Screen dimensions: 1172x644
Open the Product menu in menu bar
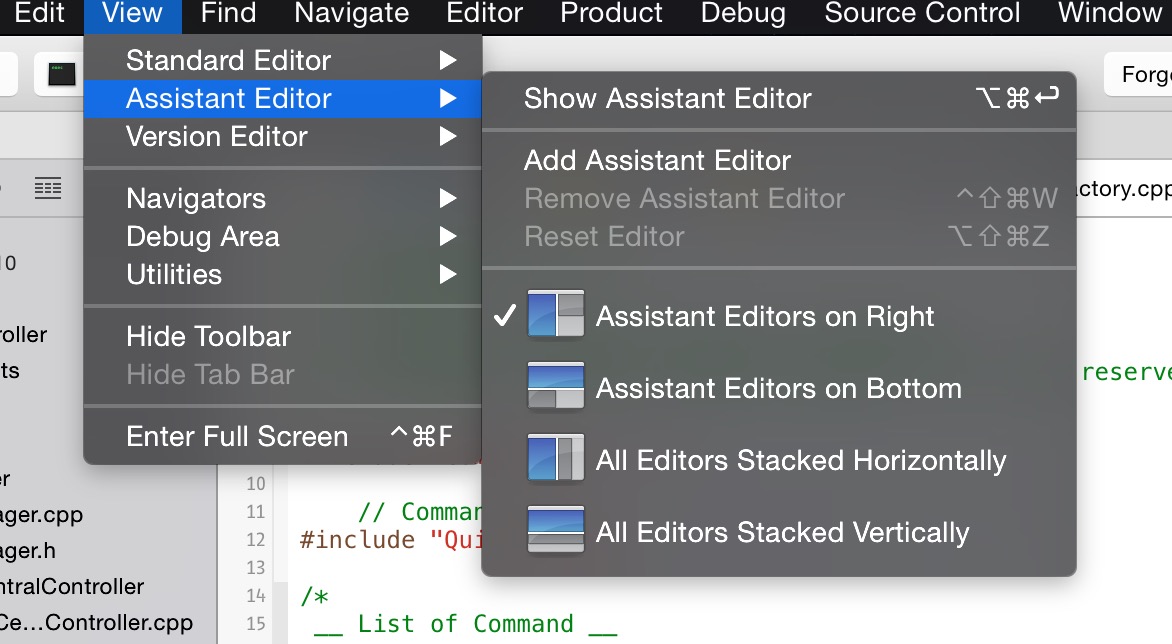[611, 13]
